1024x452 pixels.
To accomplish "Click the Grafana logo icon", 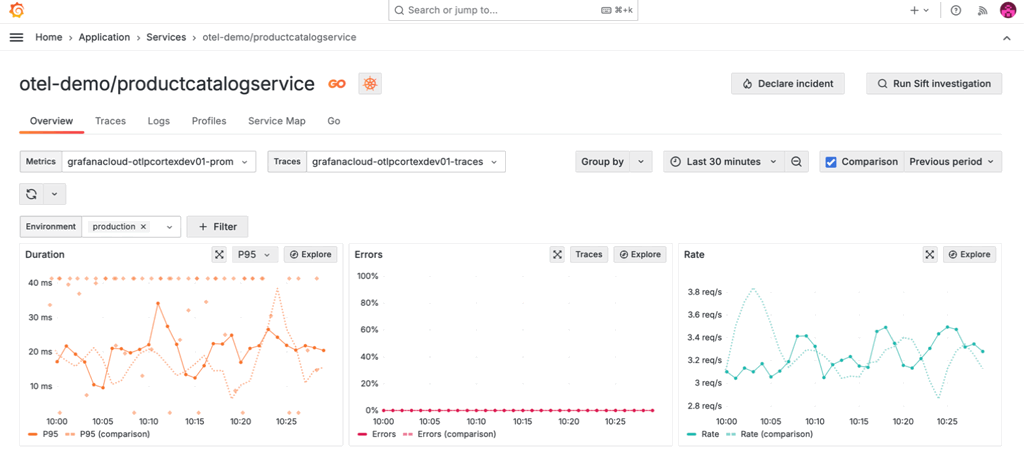I will pyautogui.click(x=18, y=10).
